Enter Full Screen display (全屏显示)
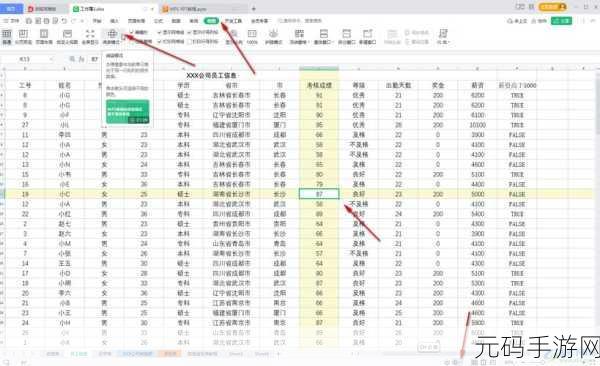Image resolution: width=600 pixels, height=366 pixels. 90,37
